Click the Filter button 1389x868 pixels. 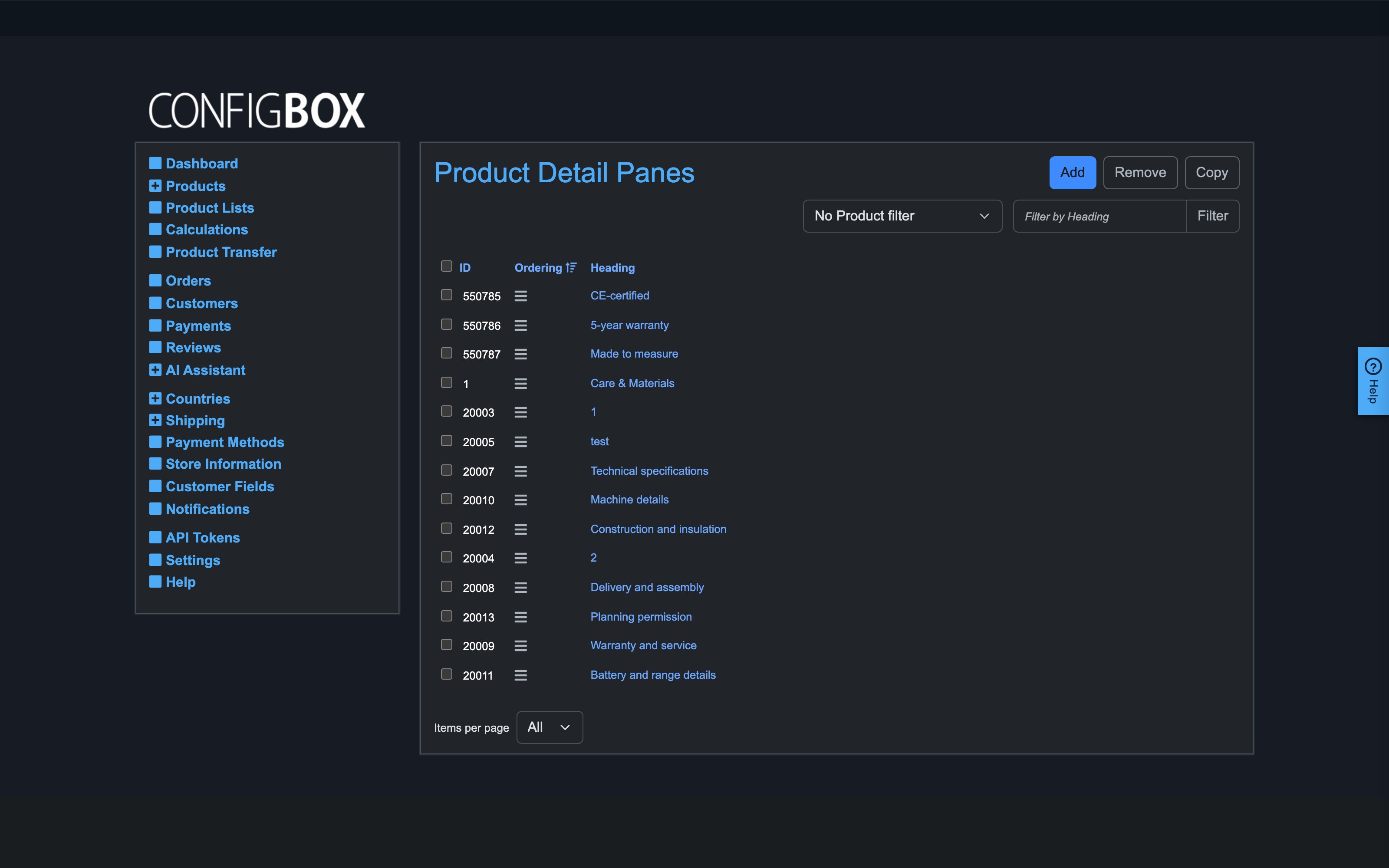(x=1212, y=216)
